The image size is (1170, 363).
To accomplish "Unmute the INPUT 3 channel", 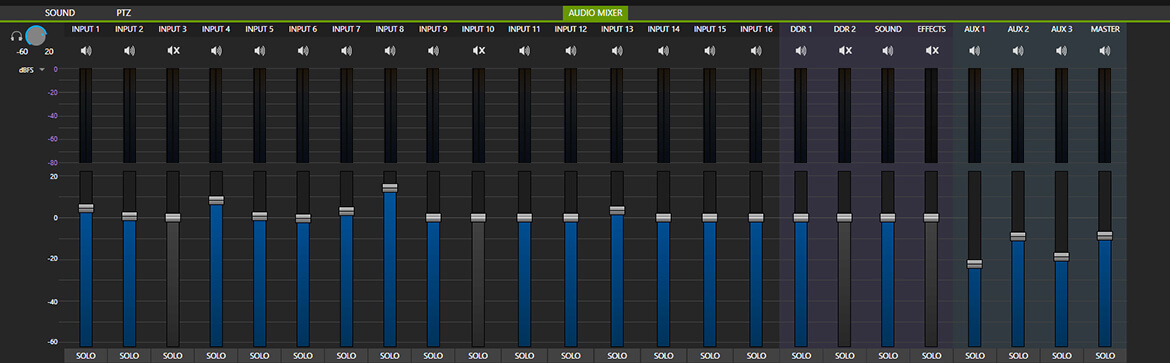I will point(173,51).
